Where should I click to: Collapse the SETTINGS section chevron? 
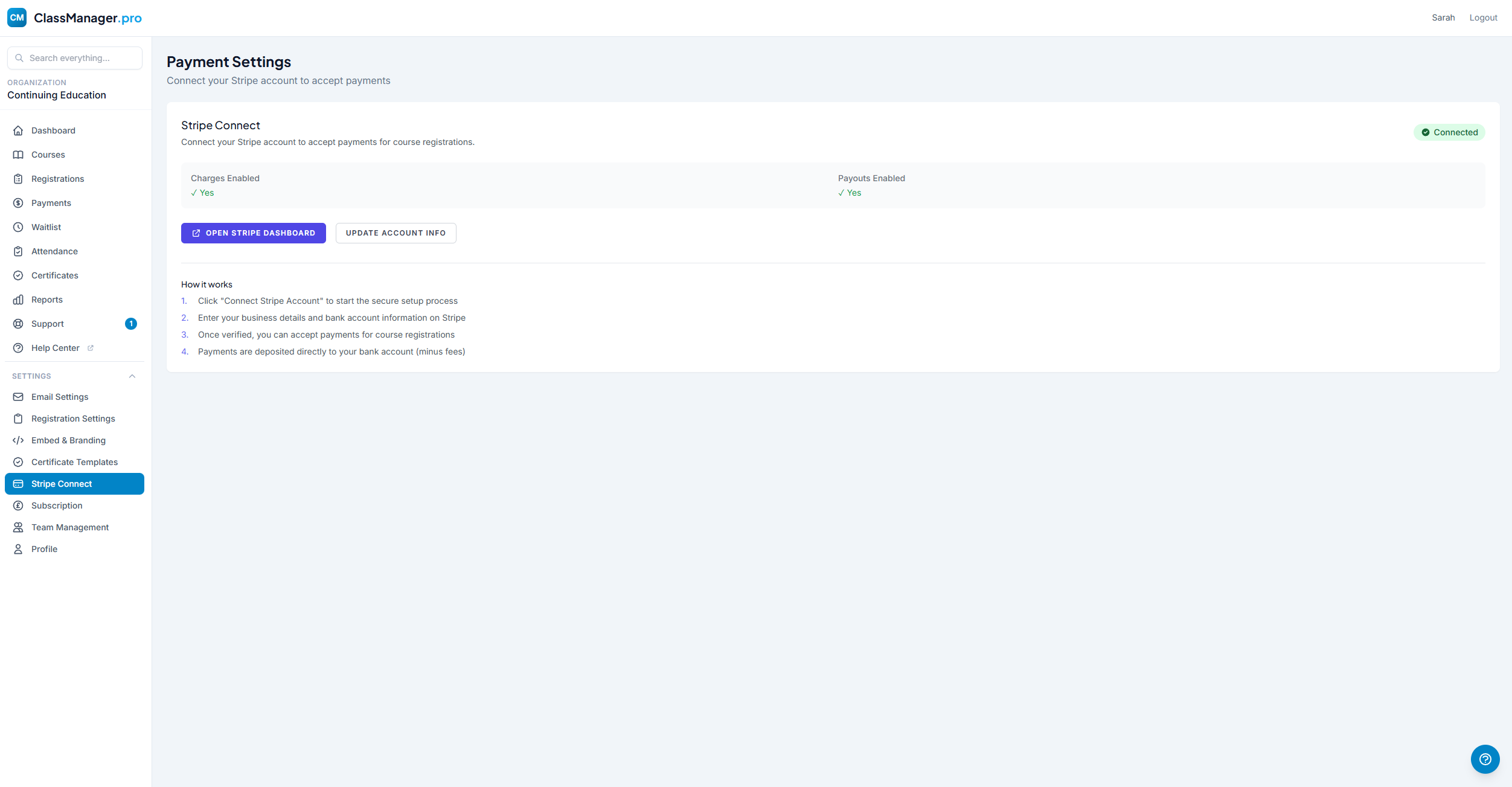pyautogui.click(x=132, y=376)
